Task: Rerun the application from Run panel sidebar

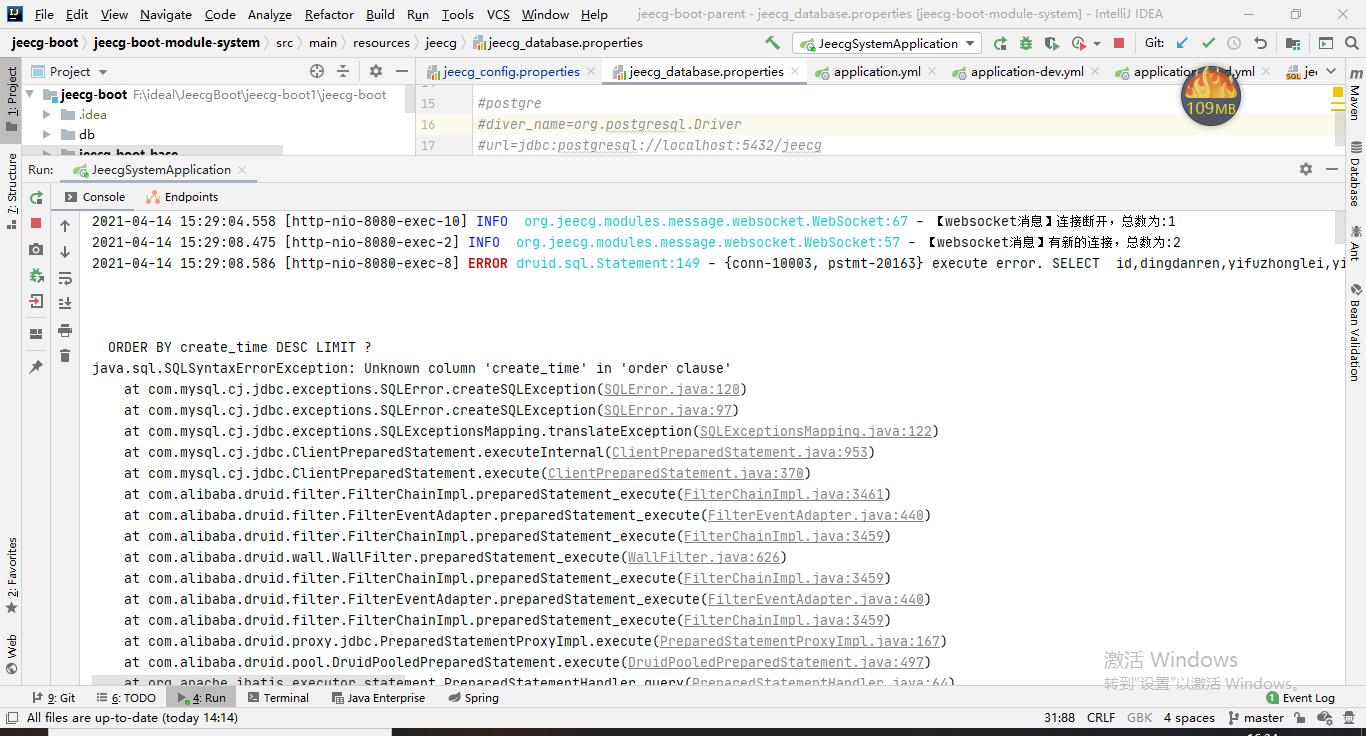Action: 36,198
